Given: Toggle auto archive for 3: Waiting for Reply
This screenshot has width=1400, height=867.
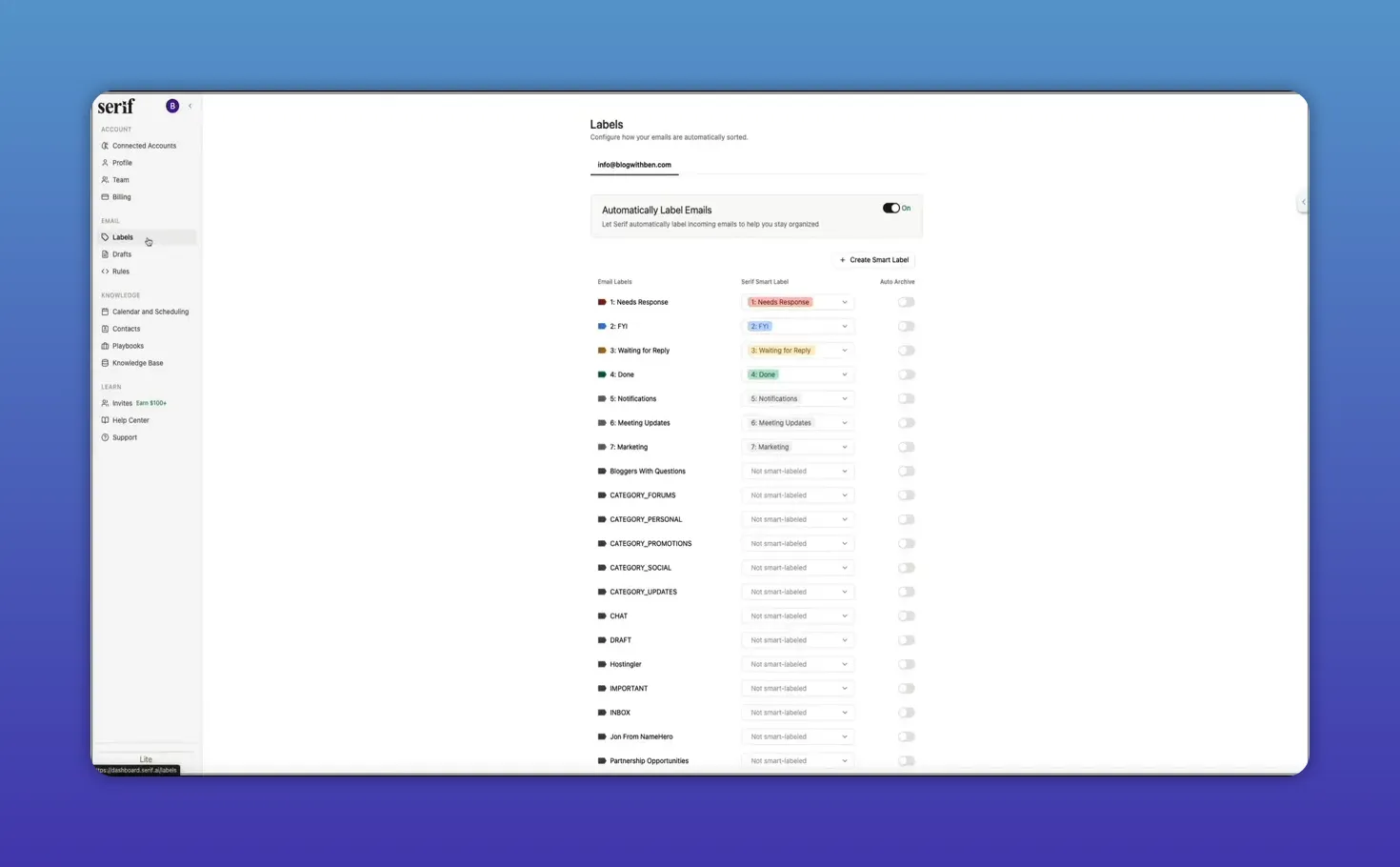Looking at the screenshot, I should coord(906,351).
